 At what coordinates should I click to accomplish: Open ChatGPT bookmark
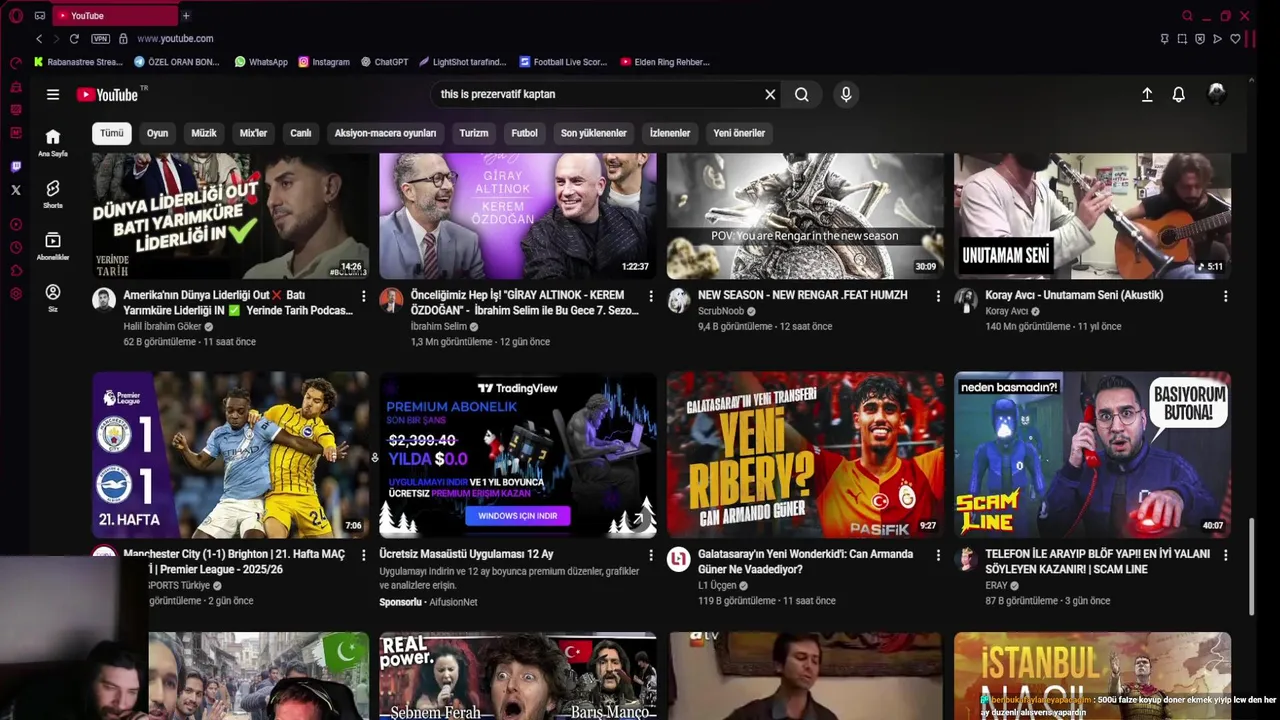coord(384,62)
